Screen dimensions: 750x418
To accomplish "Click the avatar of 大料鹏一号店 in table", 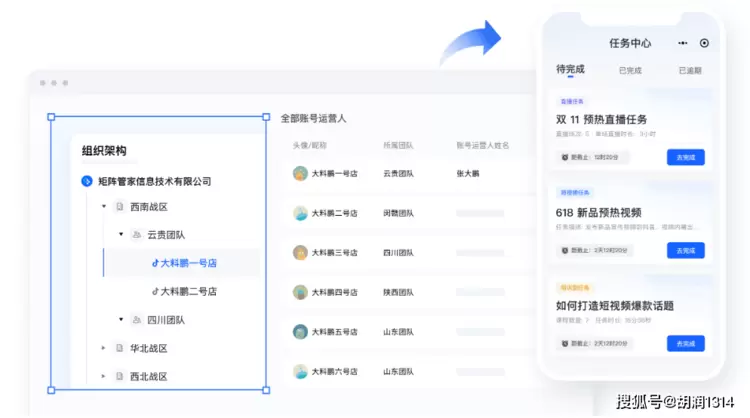I will click(x=299, y=173).
